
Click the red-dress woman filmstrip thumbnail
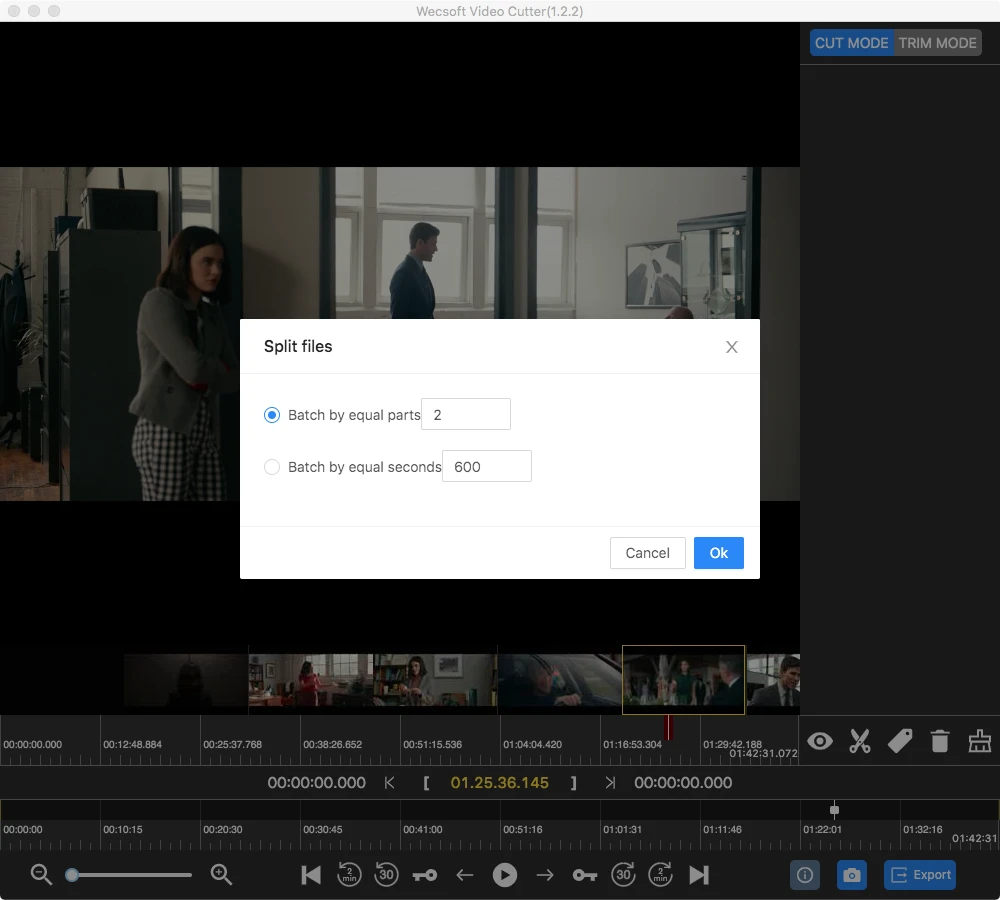311,680
